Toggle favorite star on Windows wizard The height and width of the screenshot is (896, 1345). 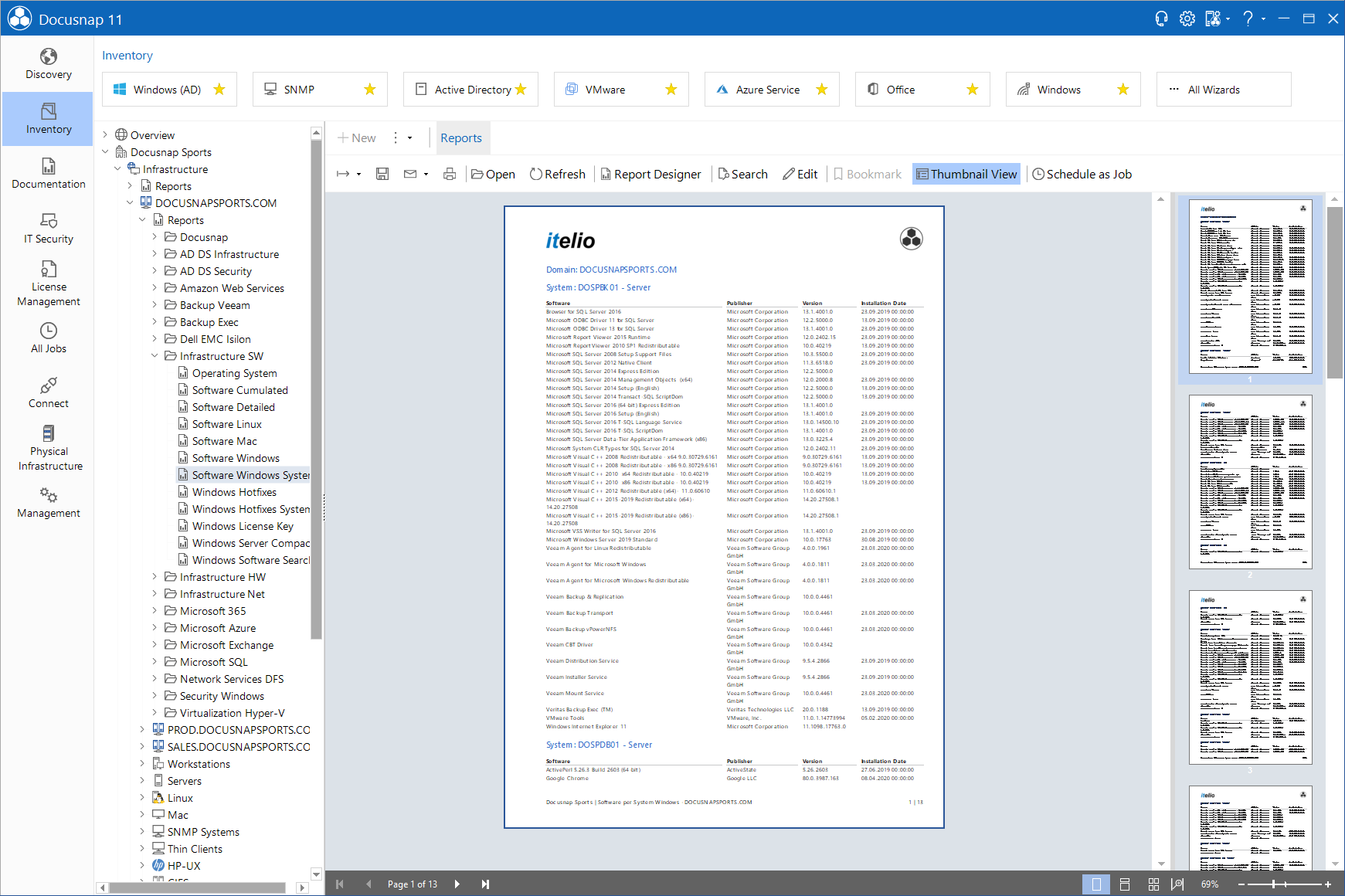coord(1123,90)
